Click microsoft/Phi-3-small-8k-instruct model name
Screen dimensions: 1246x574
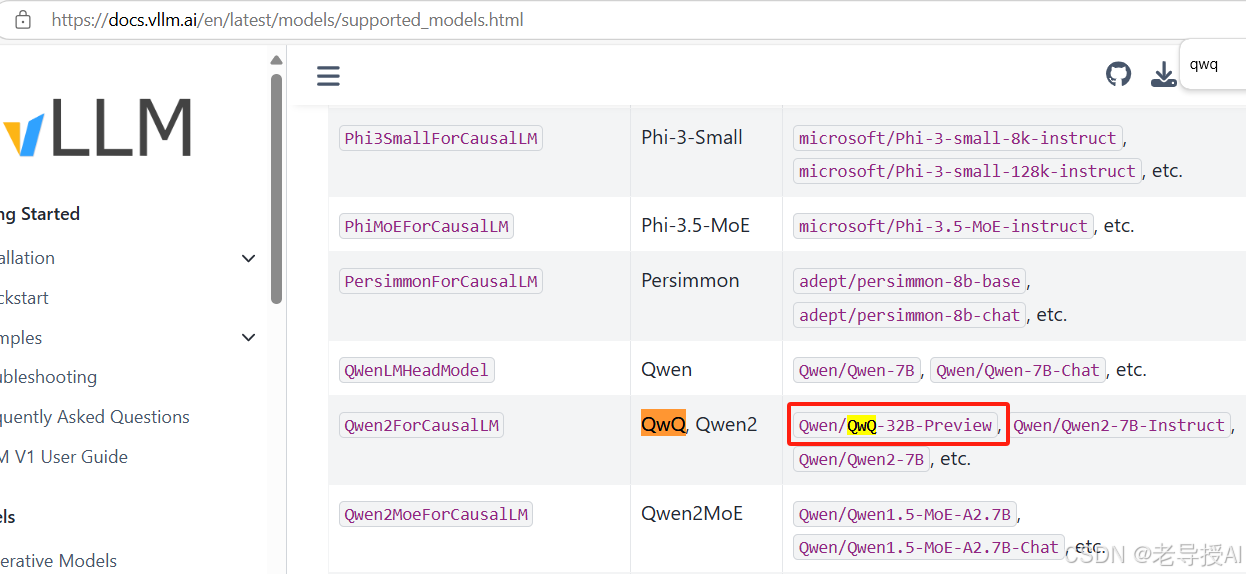pos(958,138)
